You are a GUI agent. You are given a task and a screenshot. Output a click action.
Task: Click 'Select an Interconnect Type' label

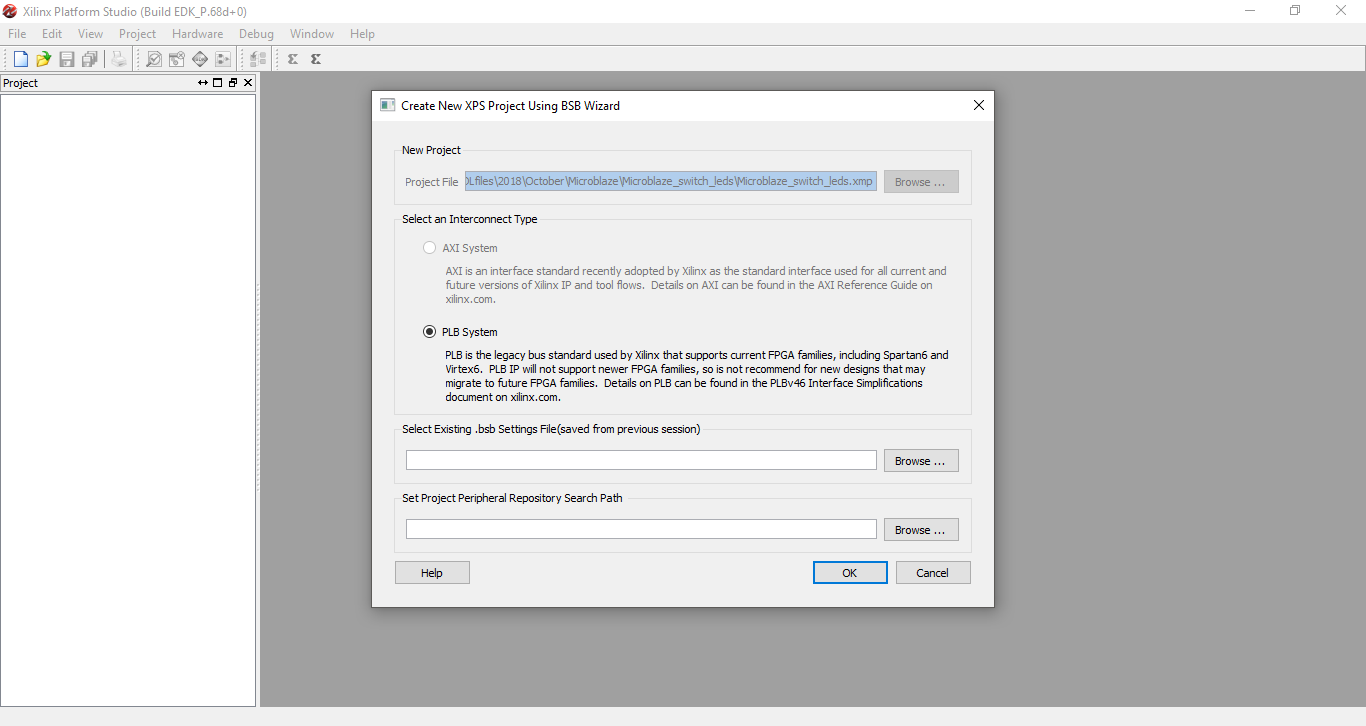(x=470, y=219)
